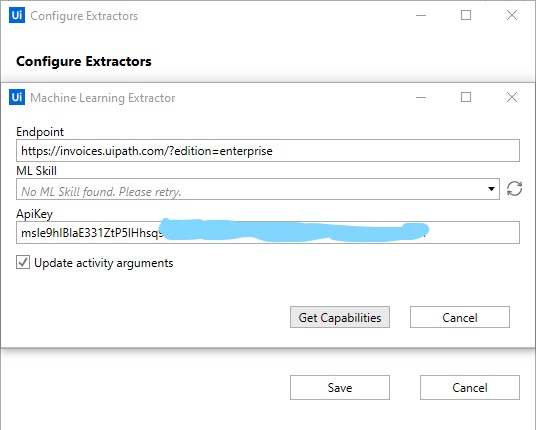The image size is (536, 430).
Task: Click the Get Capabilities button
Action: point(340,317)
